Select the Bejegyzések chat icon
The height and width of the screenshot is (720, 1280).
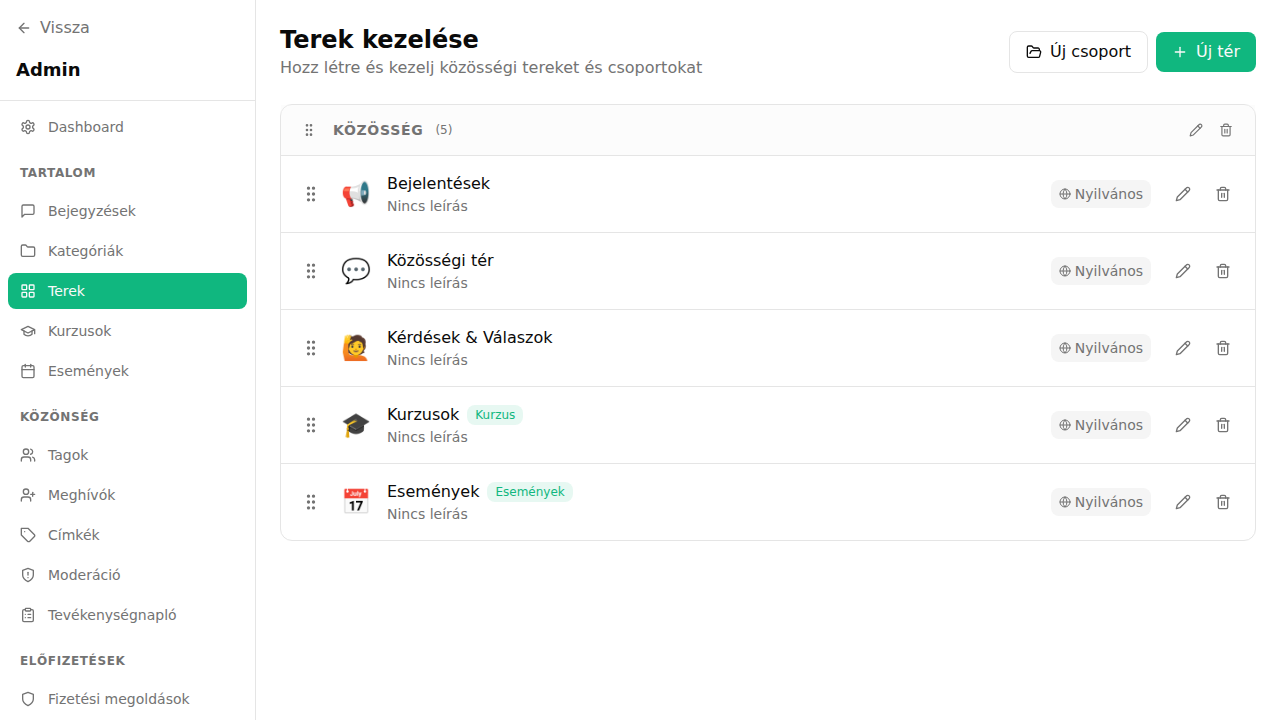28,210
